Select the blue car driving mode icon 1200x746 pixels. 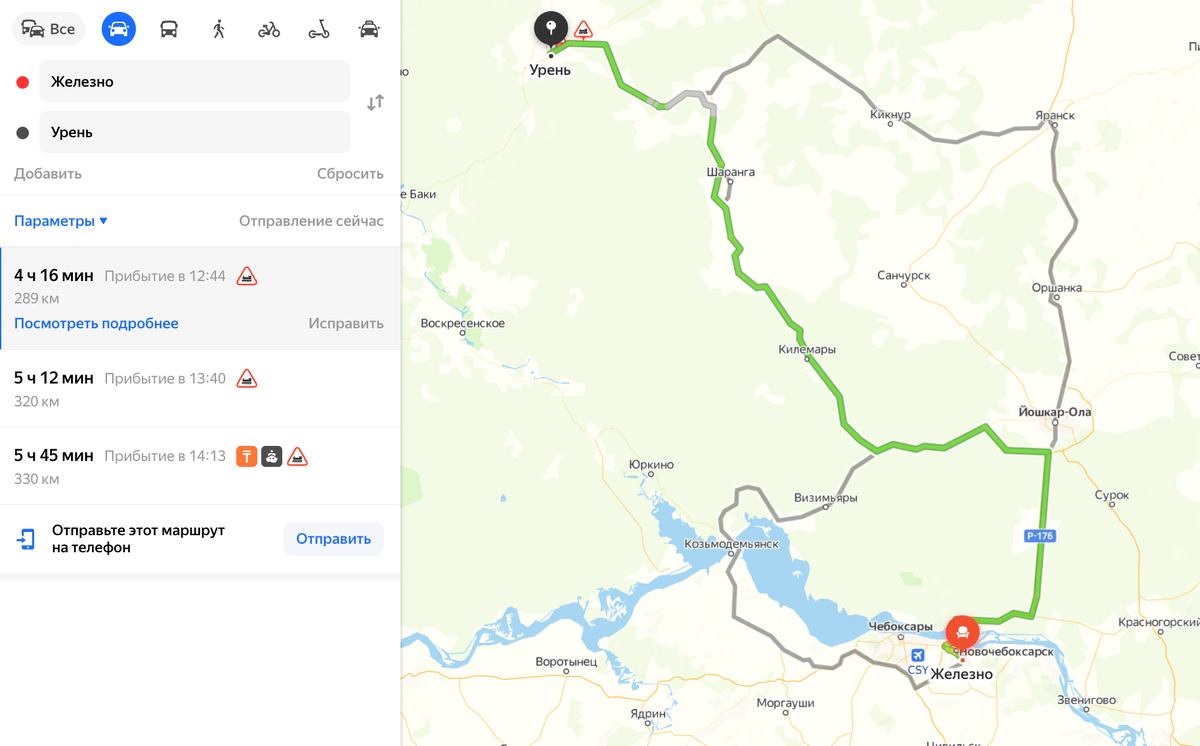tap(119, 29)
